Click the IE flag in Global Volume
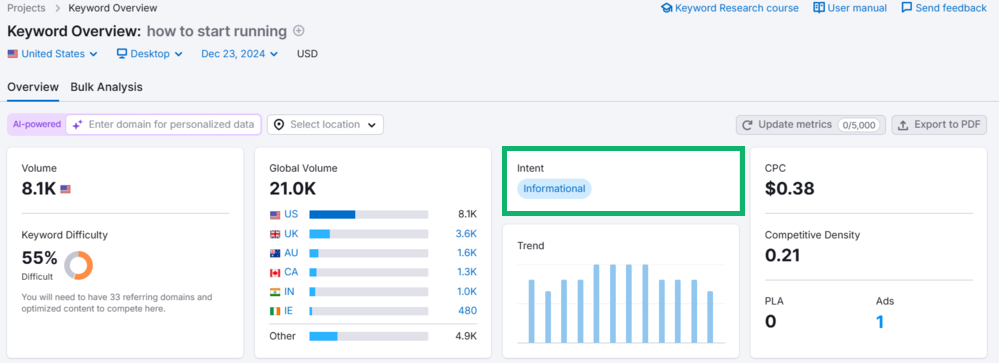This screenshot has height=363, width=999. point(275,311)
